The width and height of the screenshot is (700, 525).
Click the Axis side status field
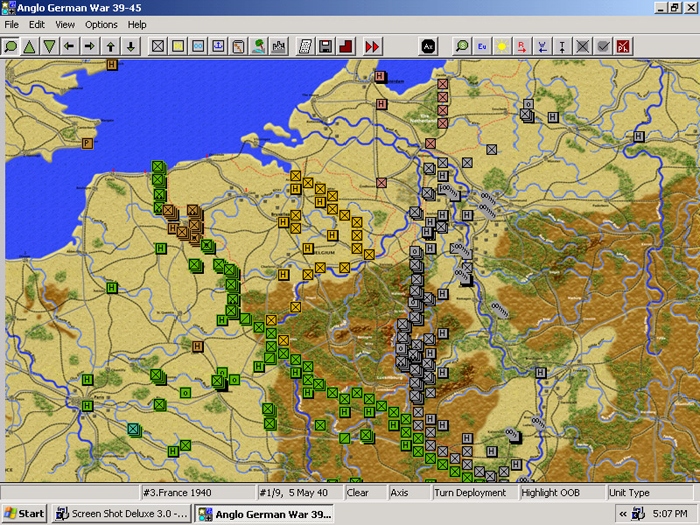[x=408, y=493]
